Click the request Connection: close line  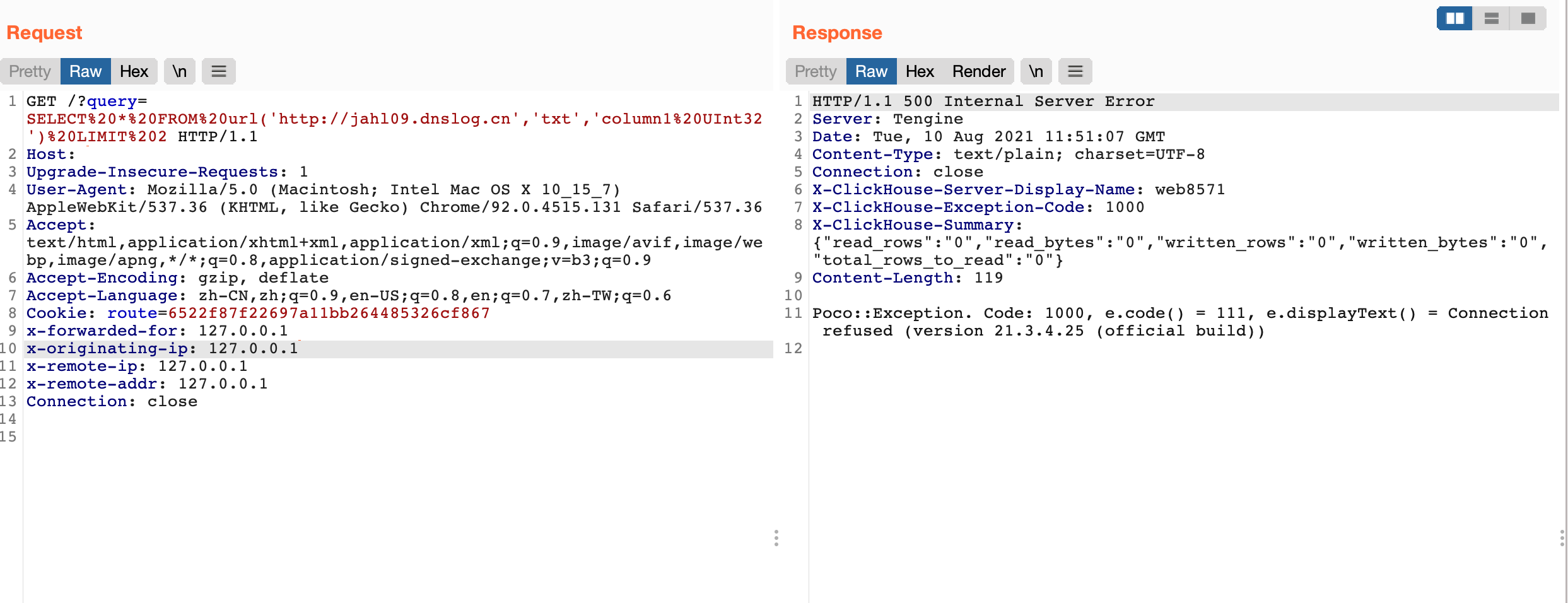pyautogui.click(x=112, y=402)
